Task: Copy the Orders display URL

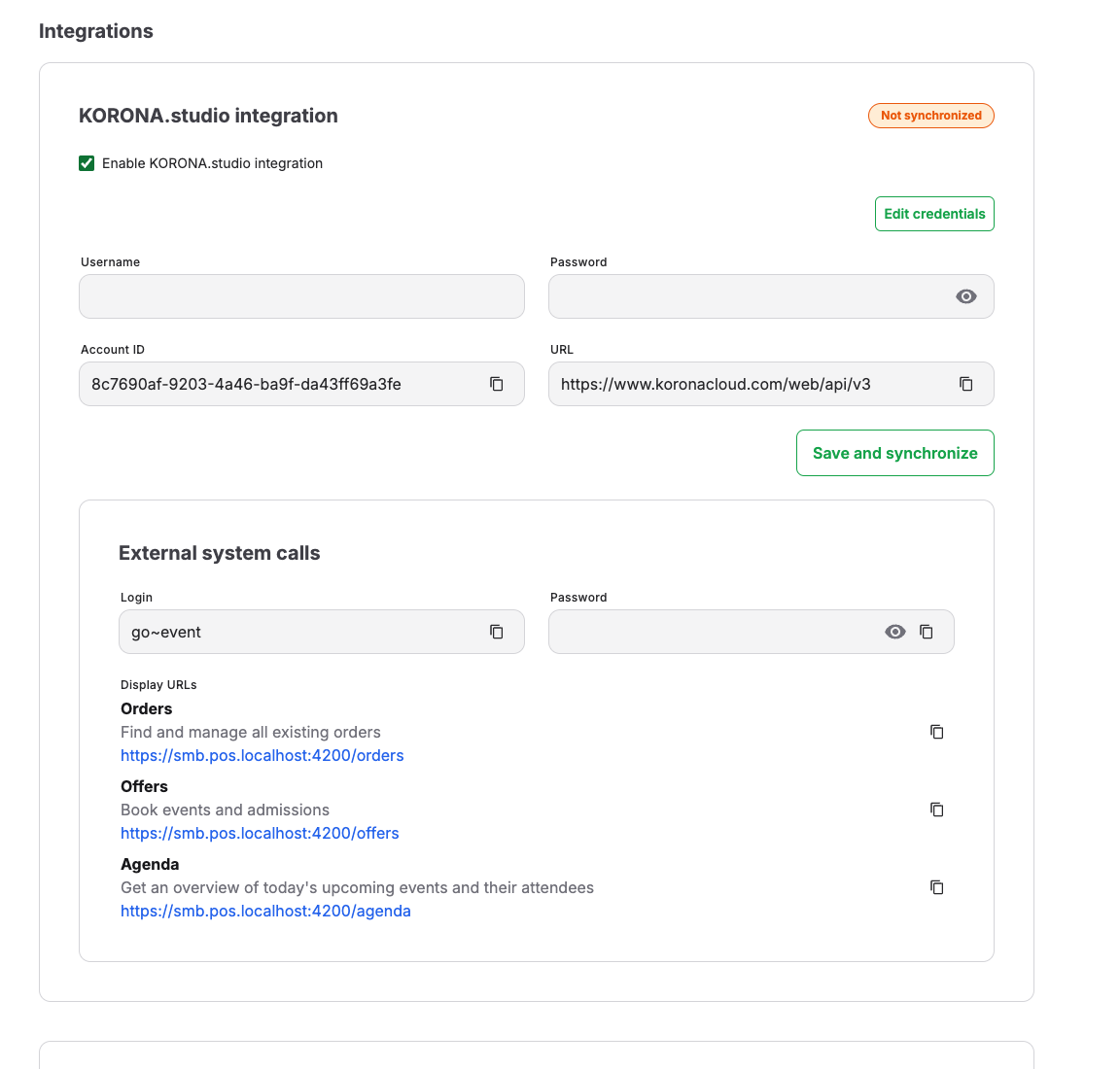Action: pos(936,732)
